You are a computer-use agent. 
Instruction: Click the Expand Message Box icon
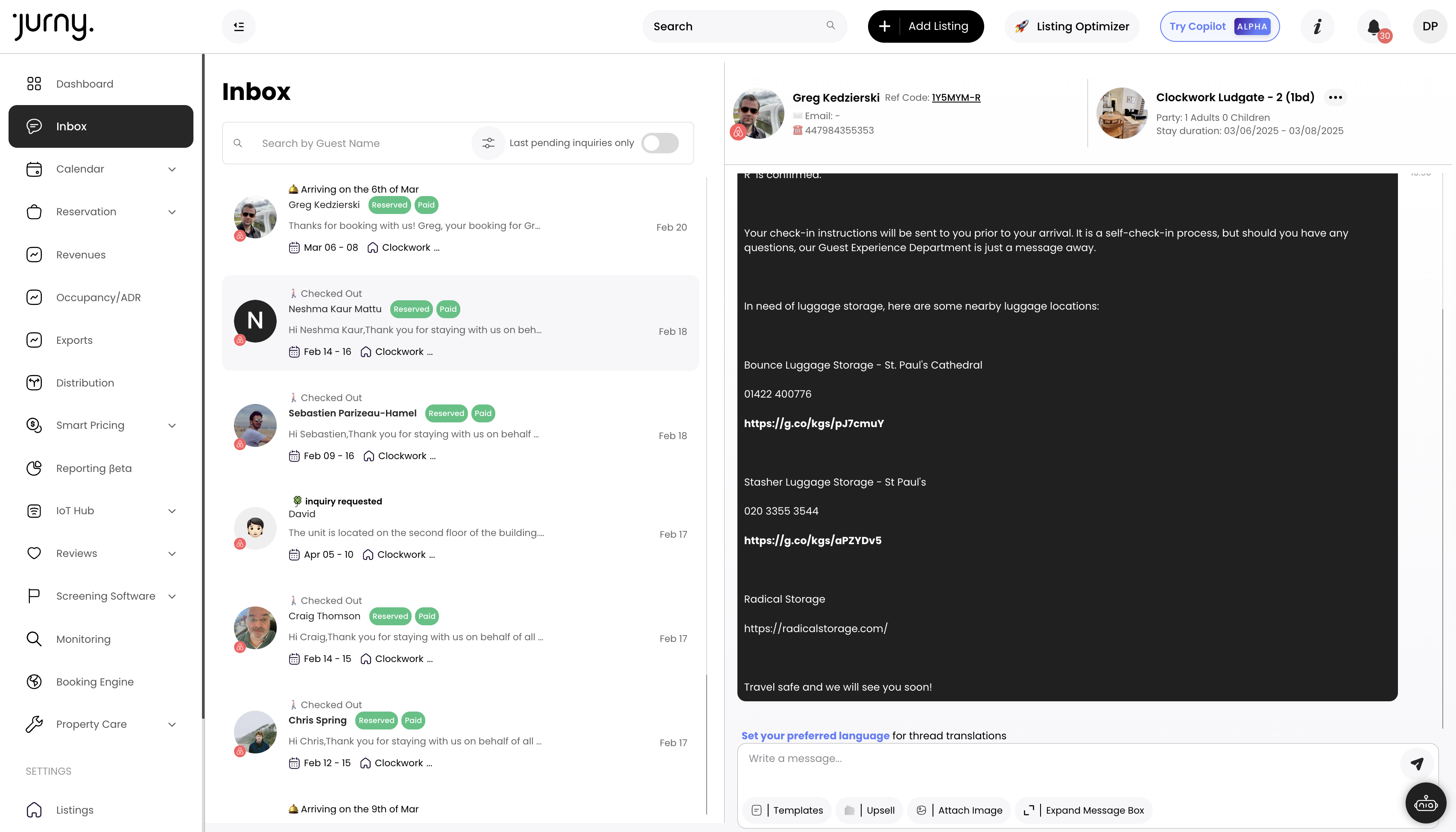(1029, 810)
